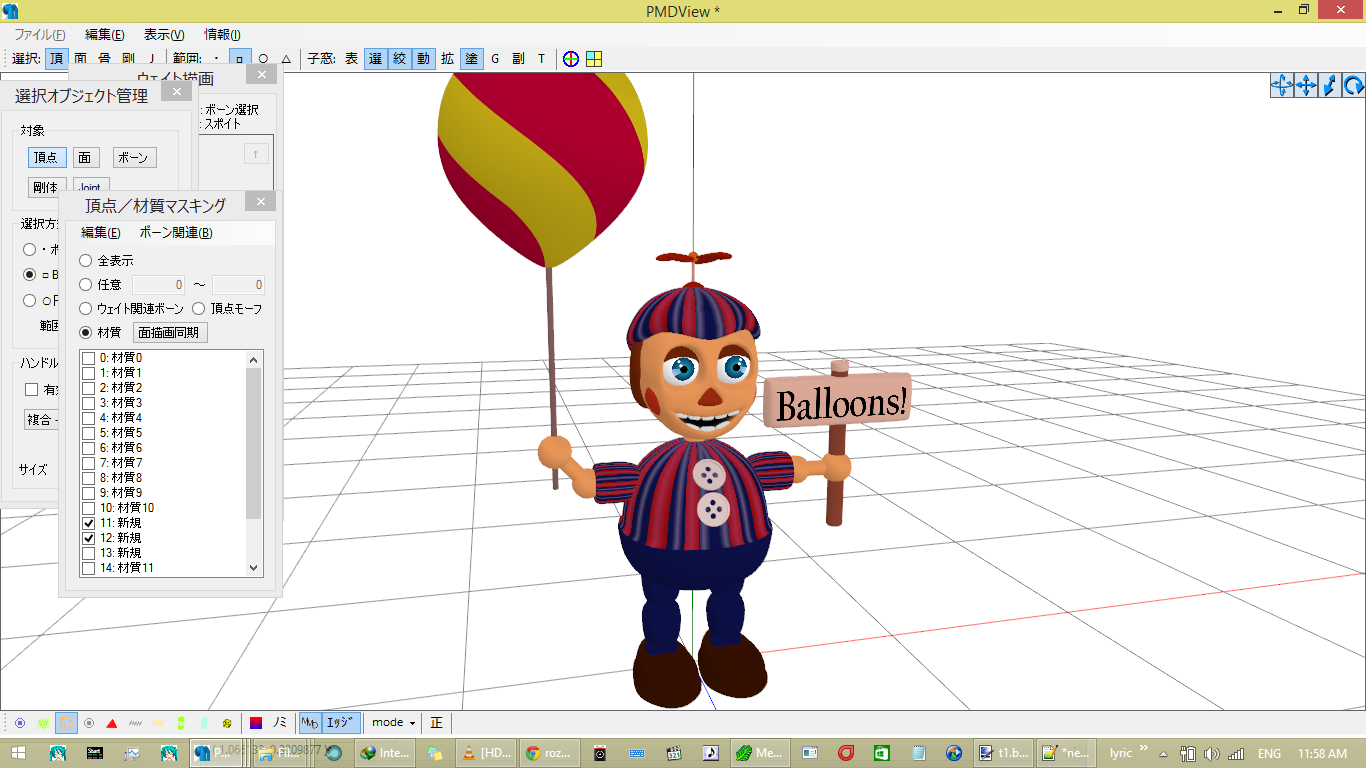Click the Joint button in object management panel
The image size is (1366, 768).
pyautogui.click(x=91, y=186)
